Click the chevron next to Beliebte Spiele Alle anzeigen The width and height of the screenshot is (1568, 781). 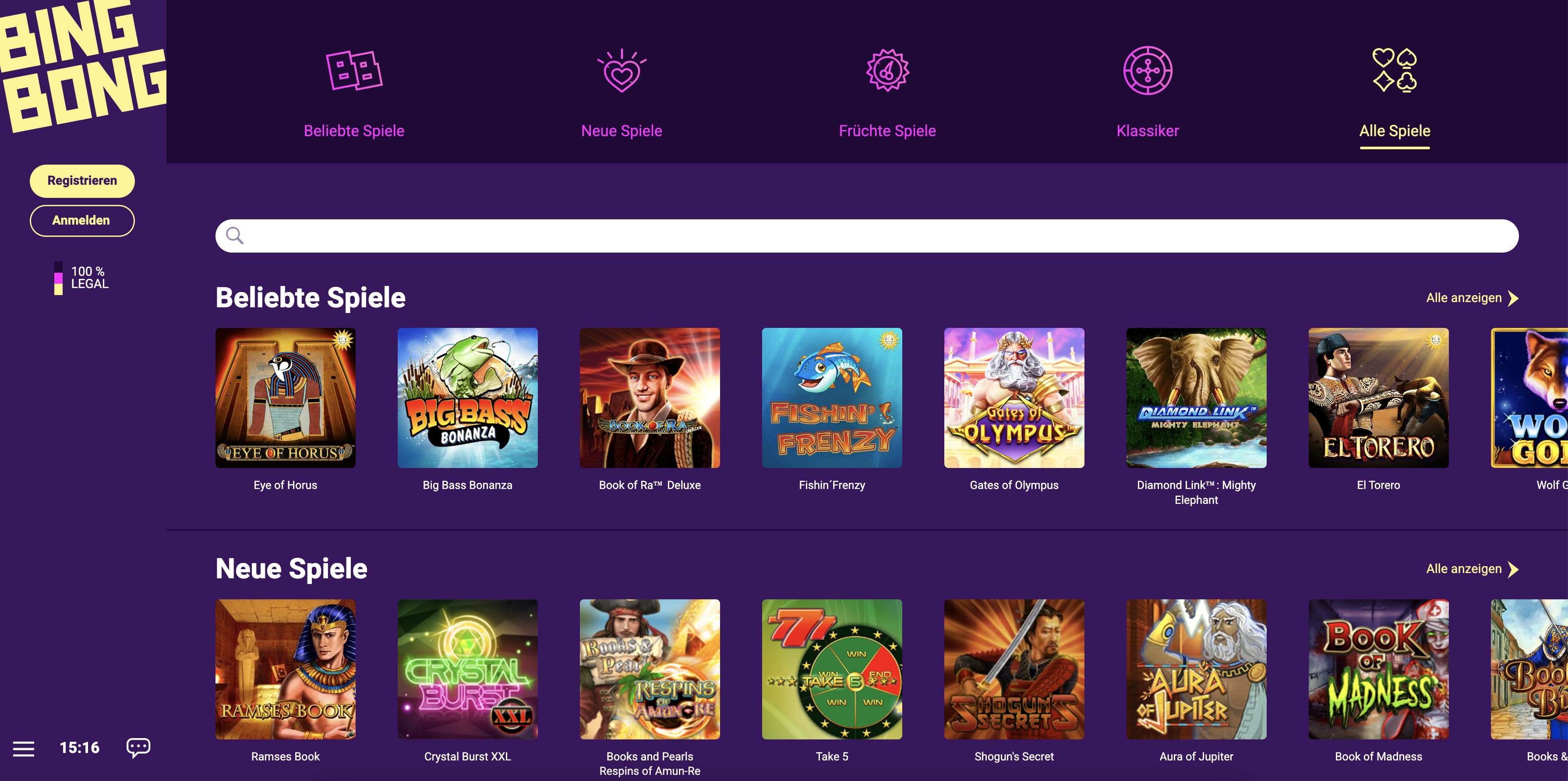pyautogui.click(x=1513, y=298)
